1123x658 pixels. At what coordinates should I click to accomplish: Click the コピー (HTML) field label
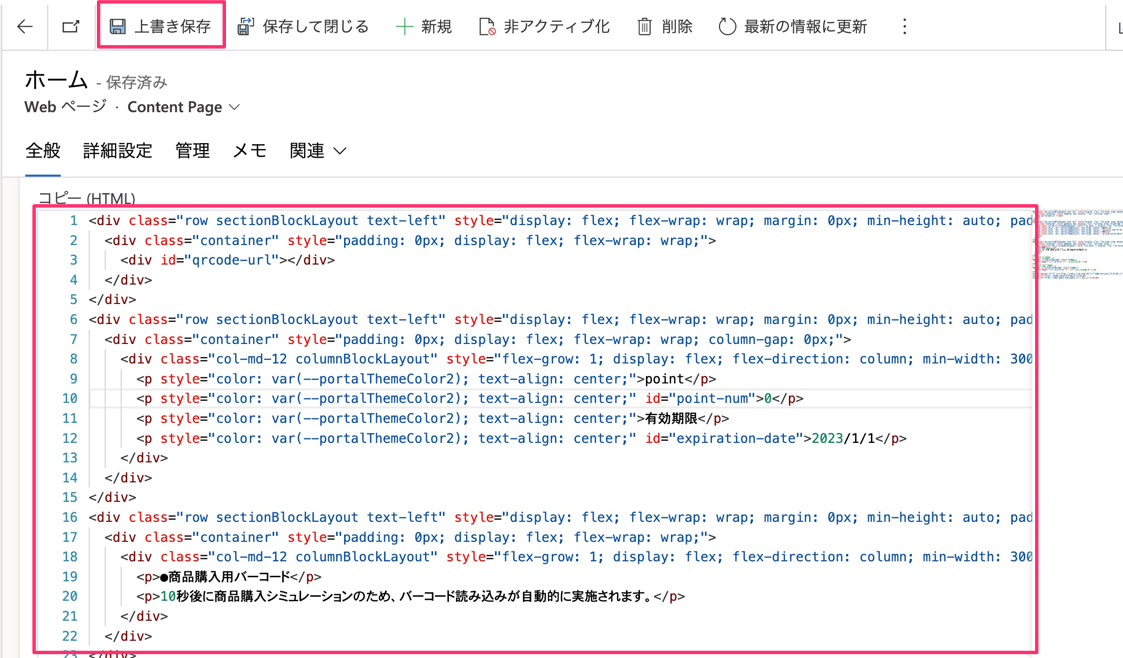[87, 198]
